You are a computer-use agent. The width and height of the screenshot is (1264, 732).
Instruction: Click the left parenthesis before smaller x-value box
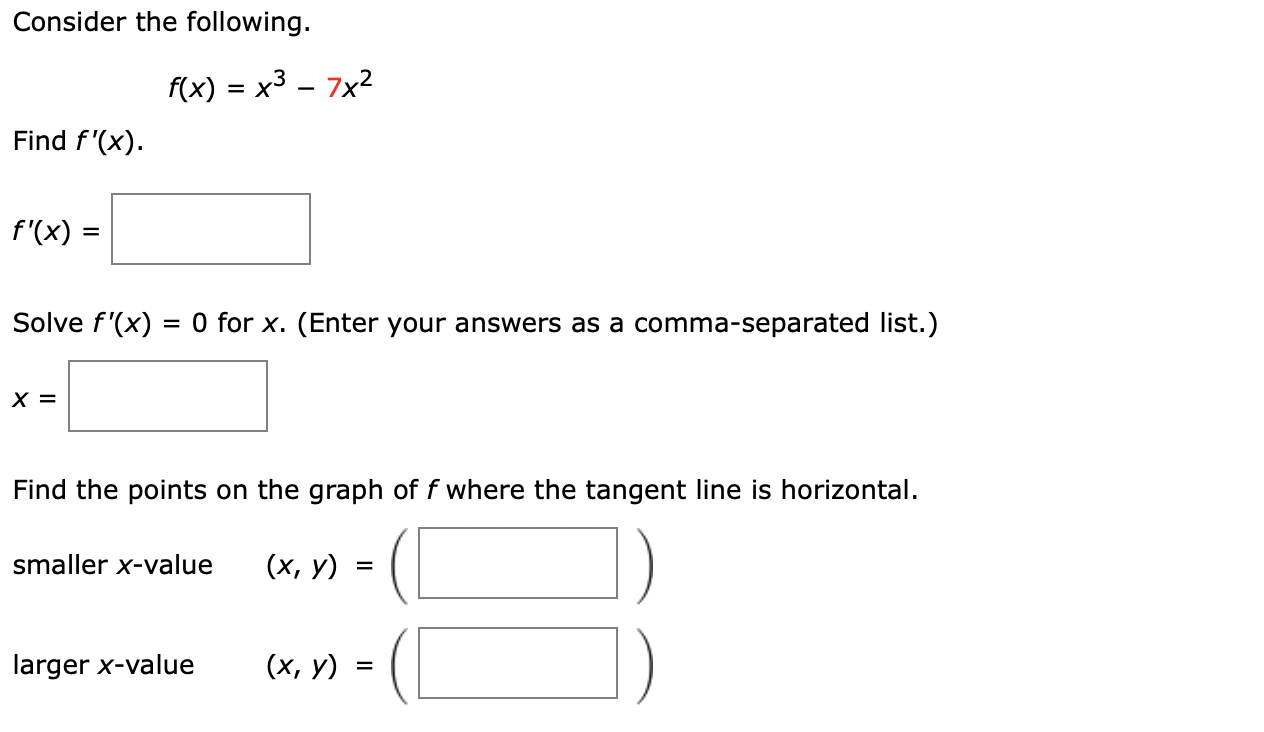[x=400, y=563]
